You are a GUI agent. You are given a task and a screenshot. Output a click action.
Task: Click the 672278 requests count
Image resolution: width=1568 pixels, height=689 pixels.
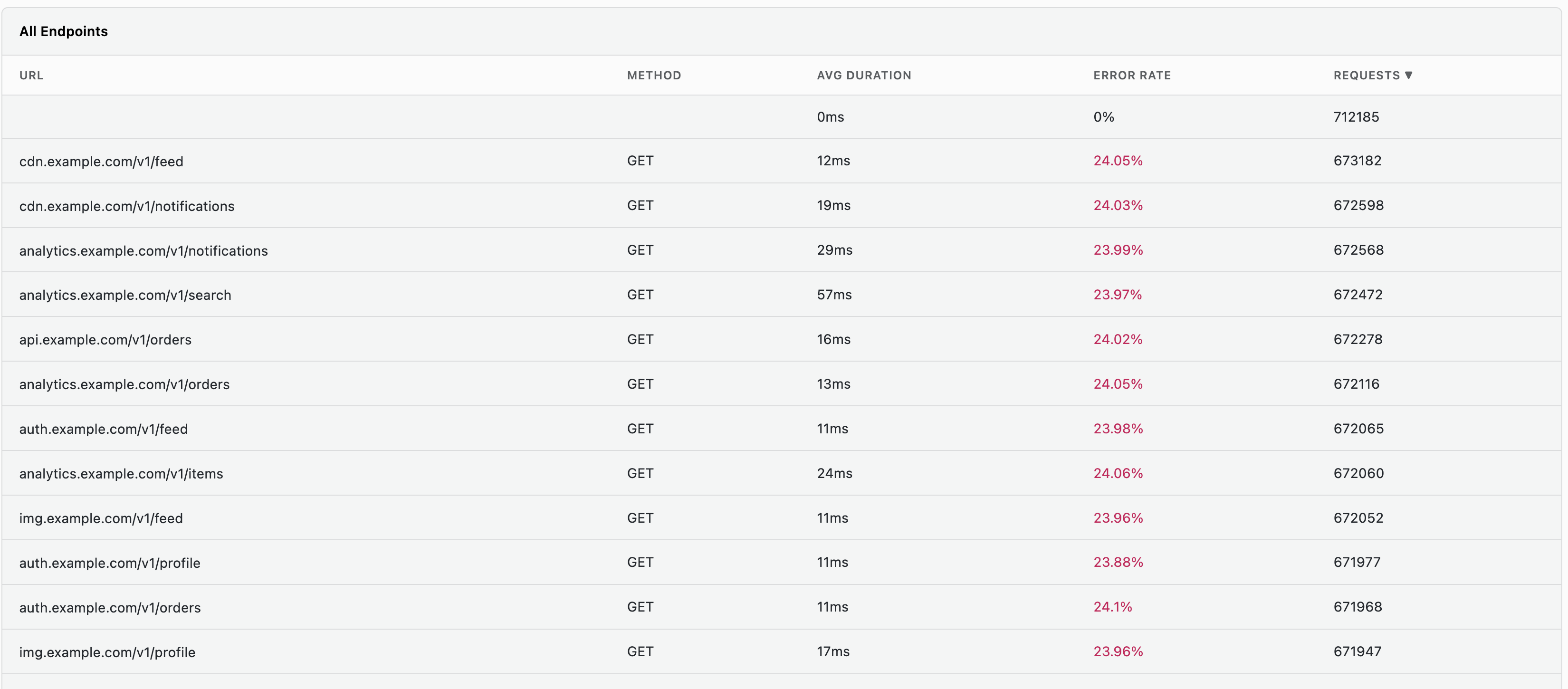[x=1358, y=339]
